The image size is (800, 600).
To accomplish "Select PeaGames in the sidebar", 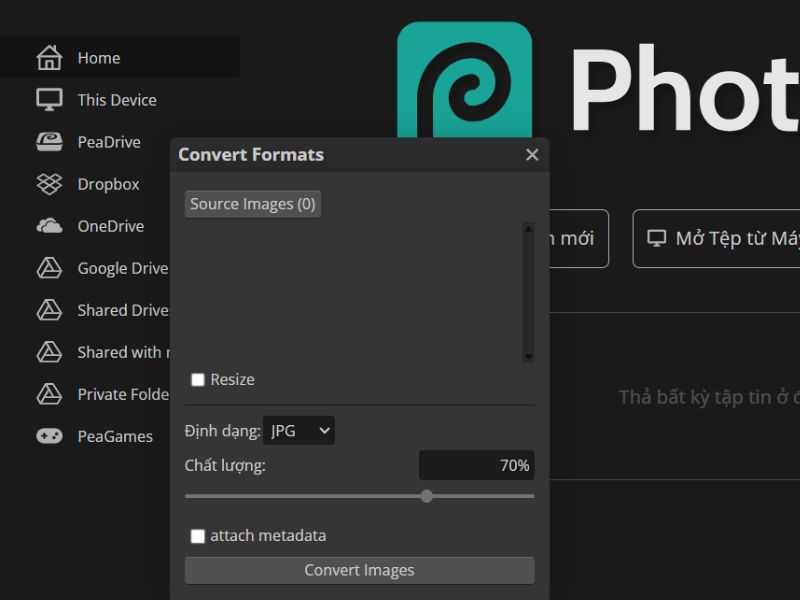I will pos(94,436).
